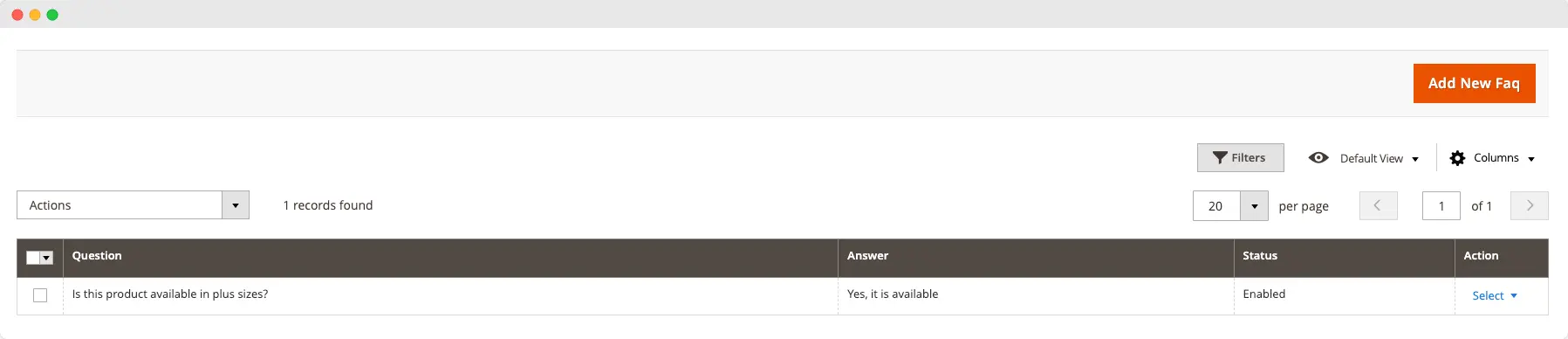Open the mass-select options arrow in header
Screen dimensions: 1568x339
[x=47, y=258]
